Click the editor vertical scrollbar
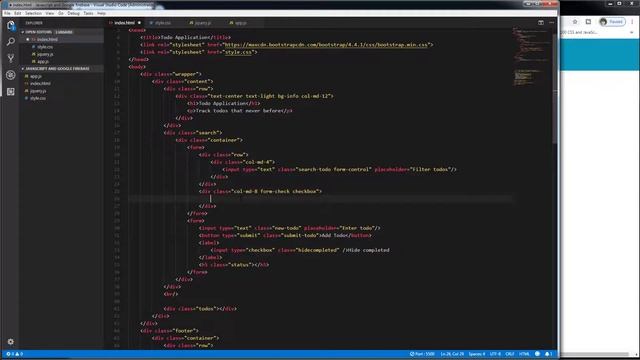The image size is (640, 360). (x=555, y=88)
